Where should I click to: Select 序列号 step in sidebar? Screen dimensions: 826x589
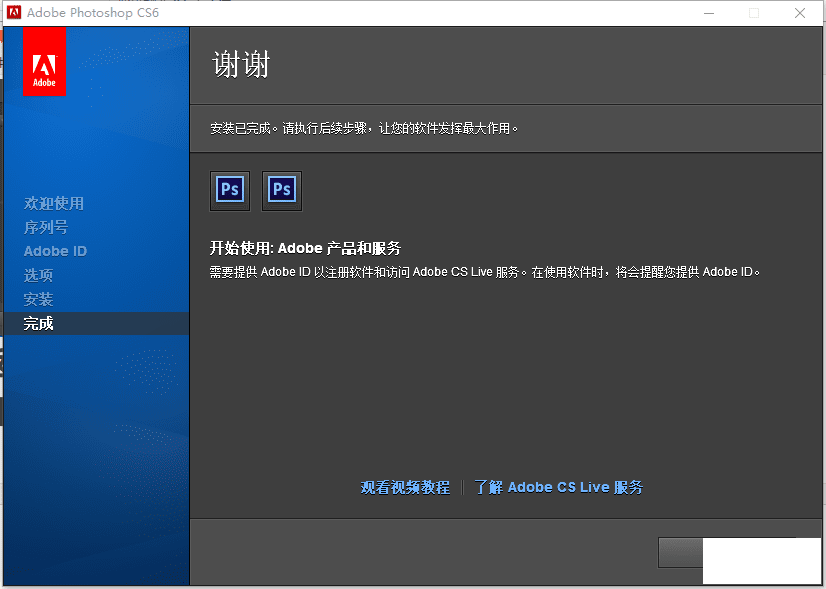point(46,228)
